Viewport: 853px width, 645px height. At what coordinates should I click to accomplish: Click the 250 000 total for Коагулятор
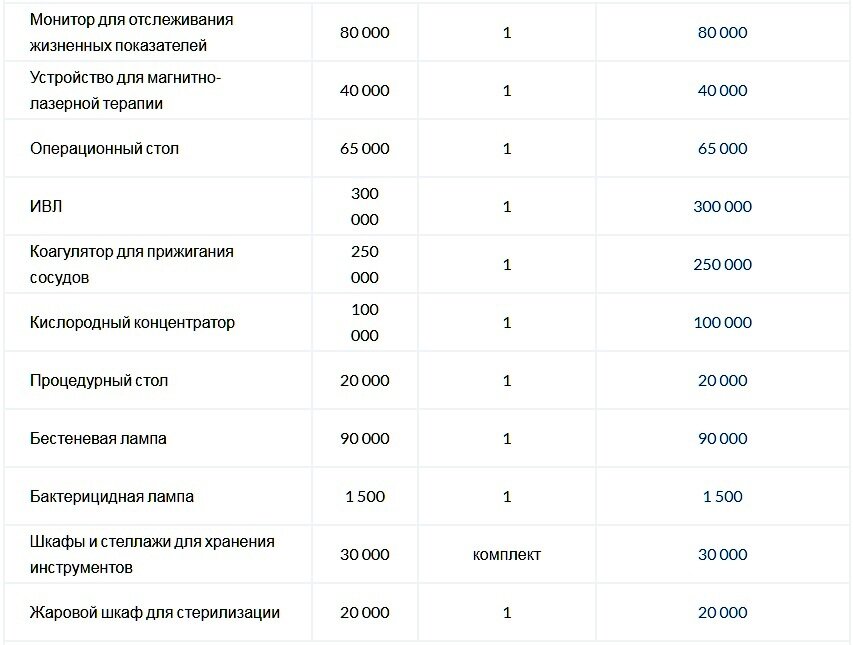pos(722,264)
